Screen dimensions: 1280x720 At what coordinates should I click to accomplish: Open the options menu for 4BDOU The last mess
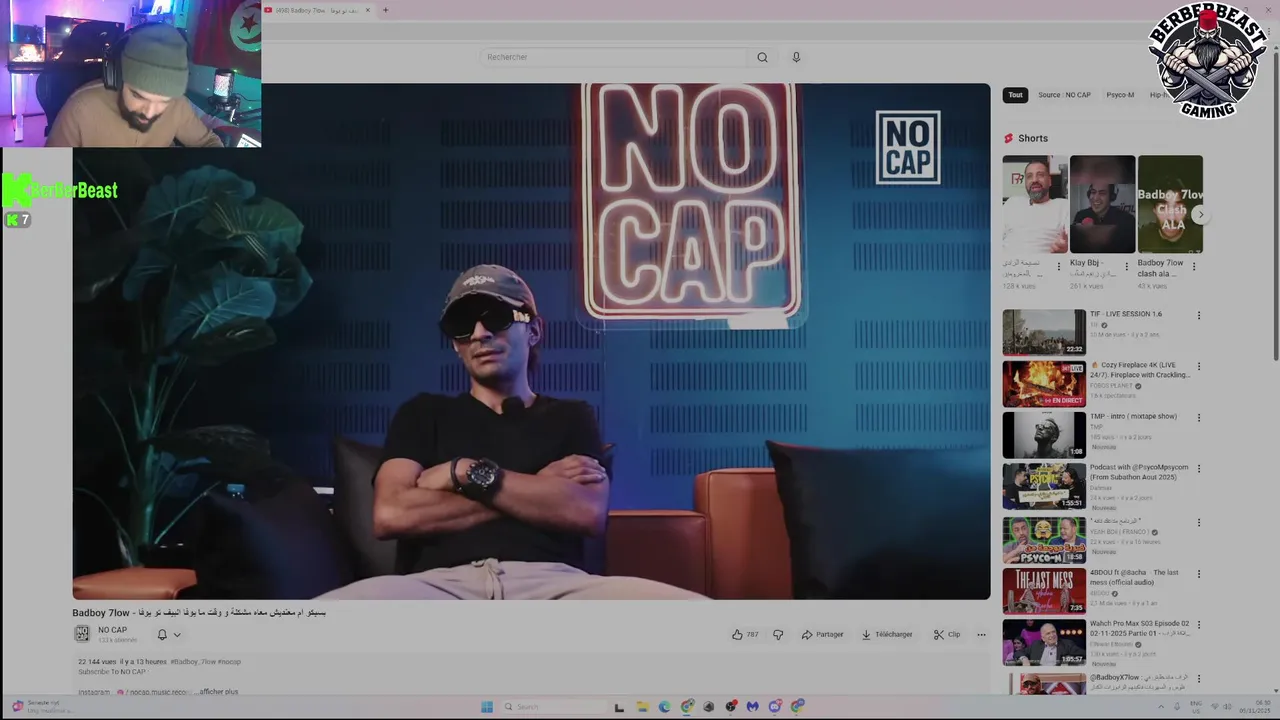tap(1198, 575)
